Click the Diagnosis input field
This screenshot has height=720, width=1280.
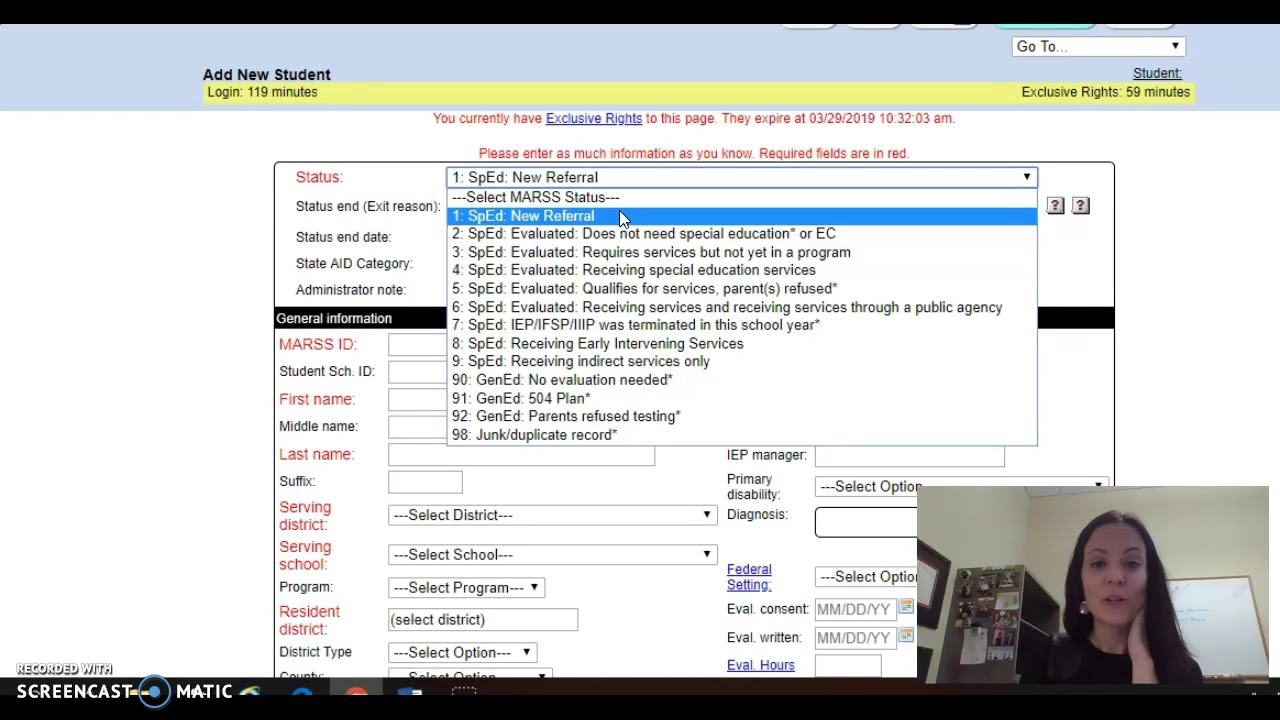pos(866,522)
